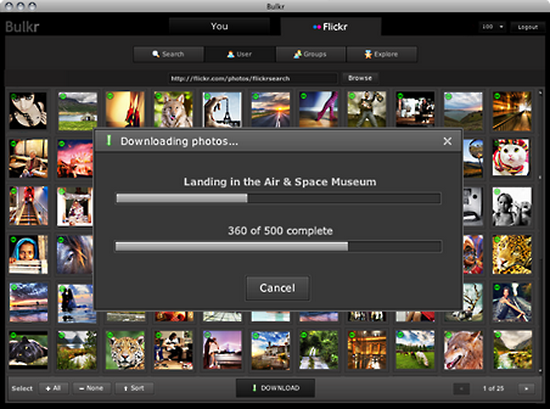Close the Downloading photos dialog
Viewport: 550px width, 409px height.
click(x=447, y=141)
